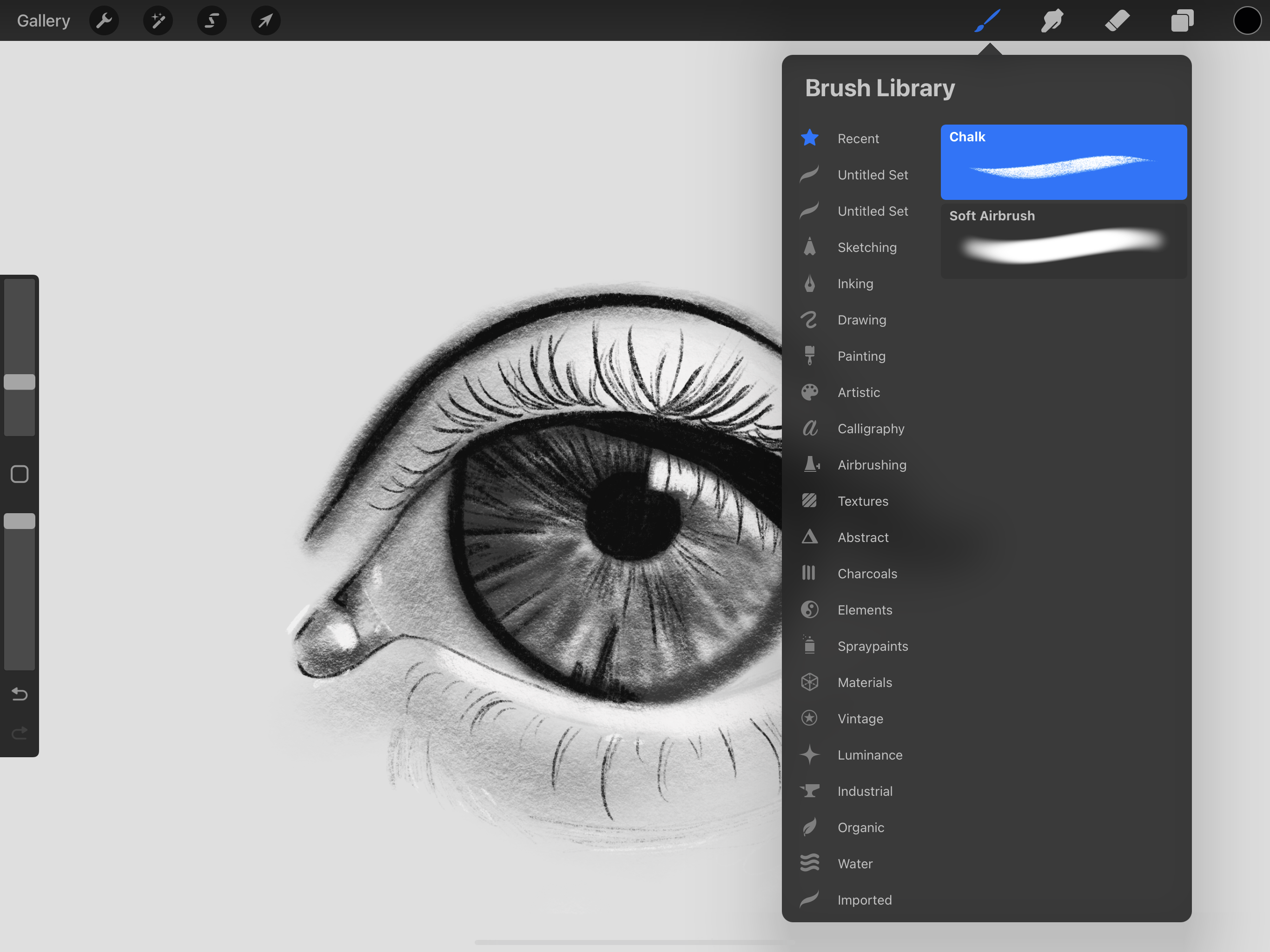This screenshot has height=952, width=1270.
Task: Select the Eraser tool
Action: click(1117, 20)
